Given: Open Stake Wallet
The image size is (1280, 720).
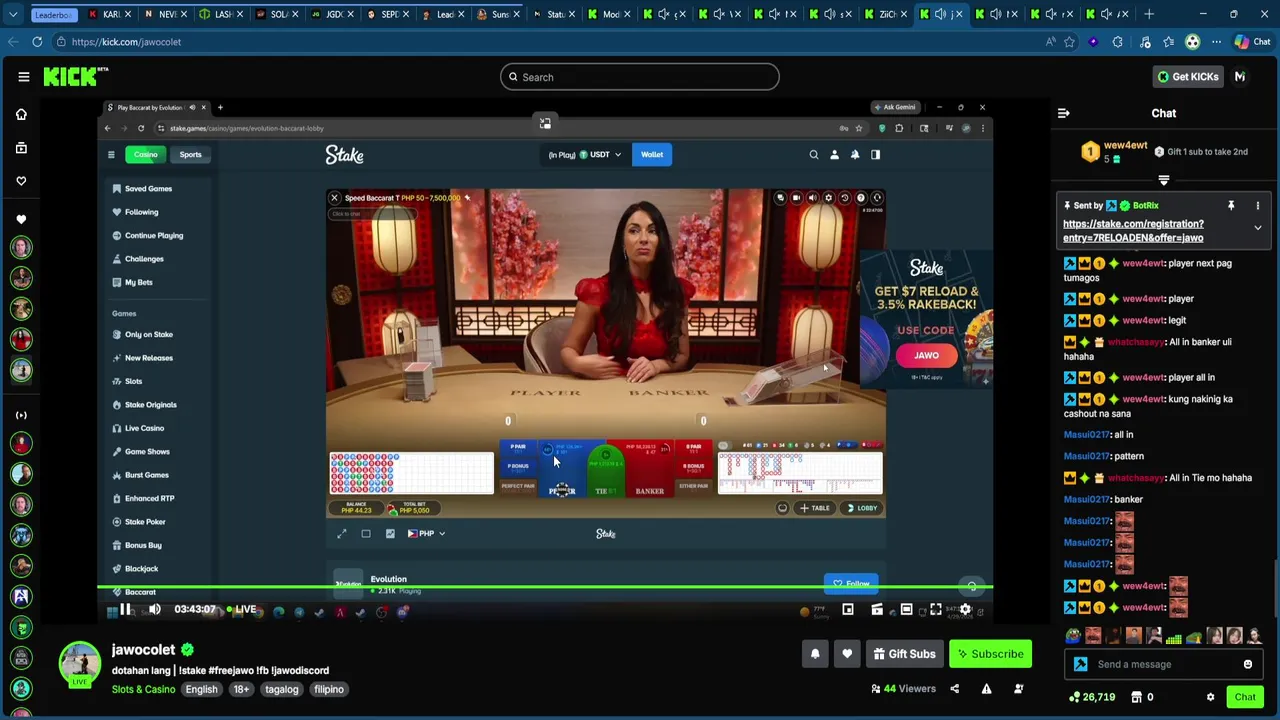Looking at the screenshot, I should [x=652, y=154].
